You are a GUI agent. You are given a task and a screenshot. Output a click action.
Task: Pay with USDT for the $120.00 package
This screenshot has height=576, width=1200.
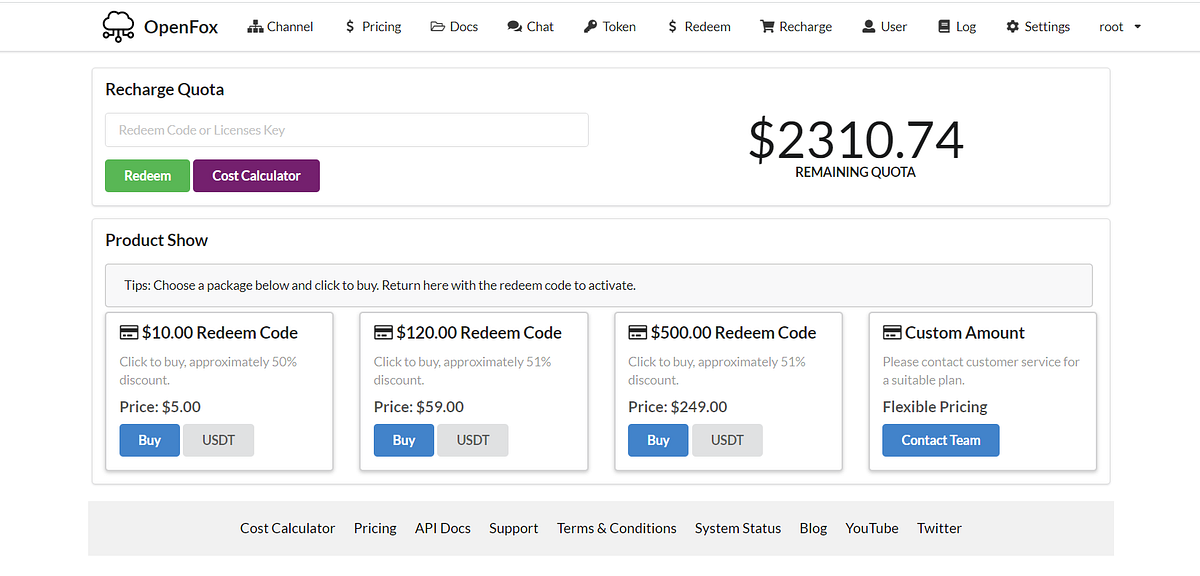(x=472, y=440)
